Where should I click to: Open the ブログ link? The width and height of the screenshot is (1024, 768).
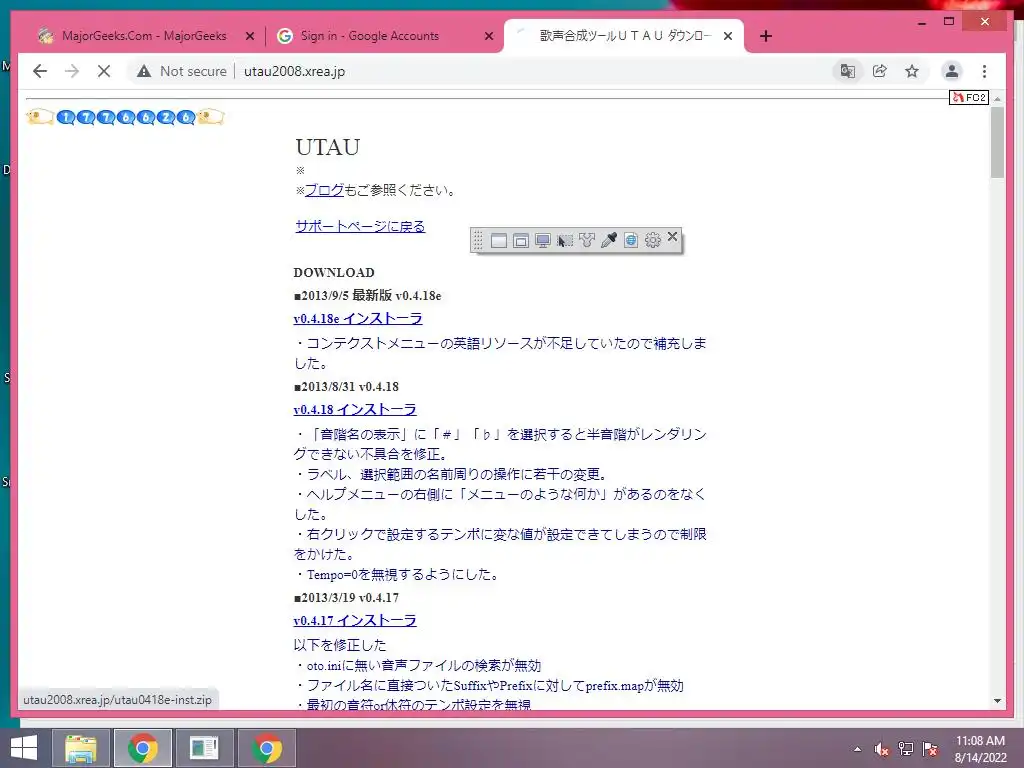(325, 190)
